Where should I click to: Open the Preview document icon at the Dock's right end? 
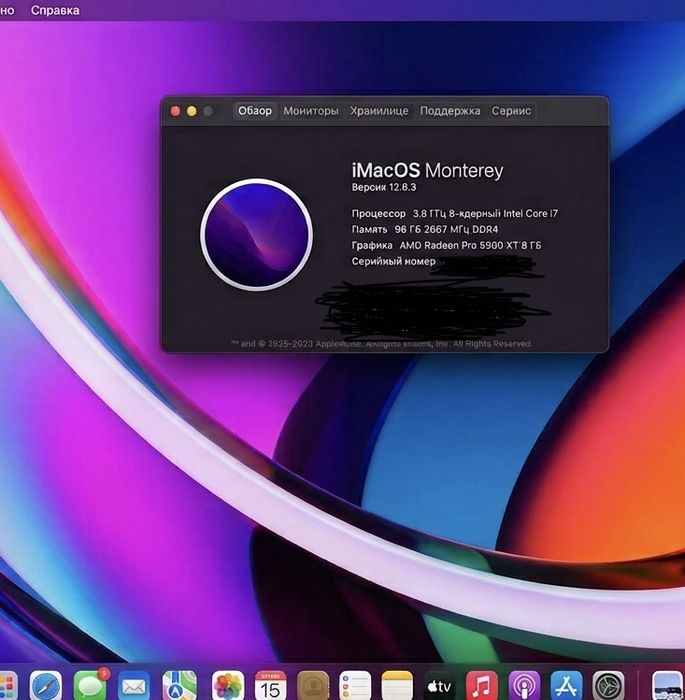click(667, 686)
